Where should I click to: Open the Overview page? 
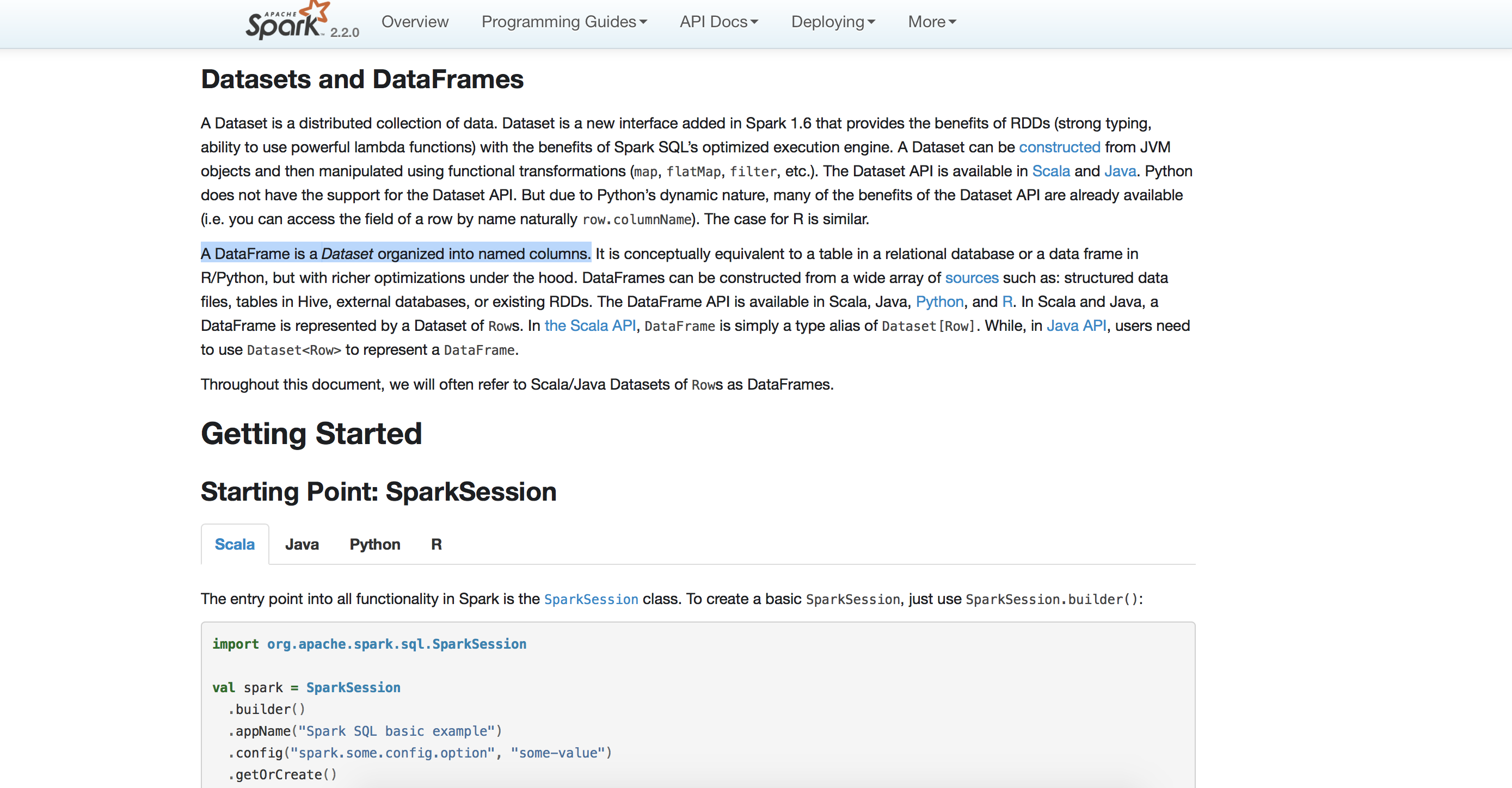[x=414, y=22]
